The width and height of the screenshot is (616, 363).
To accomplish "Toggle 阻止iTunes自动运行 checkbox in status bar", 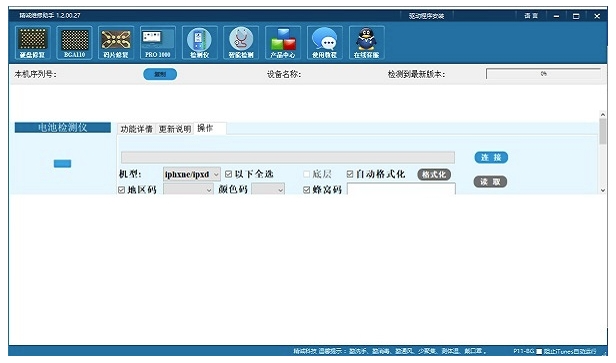I will point(539,351).
